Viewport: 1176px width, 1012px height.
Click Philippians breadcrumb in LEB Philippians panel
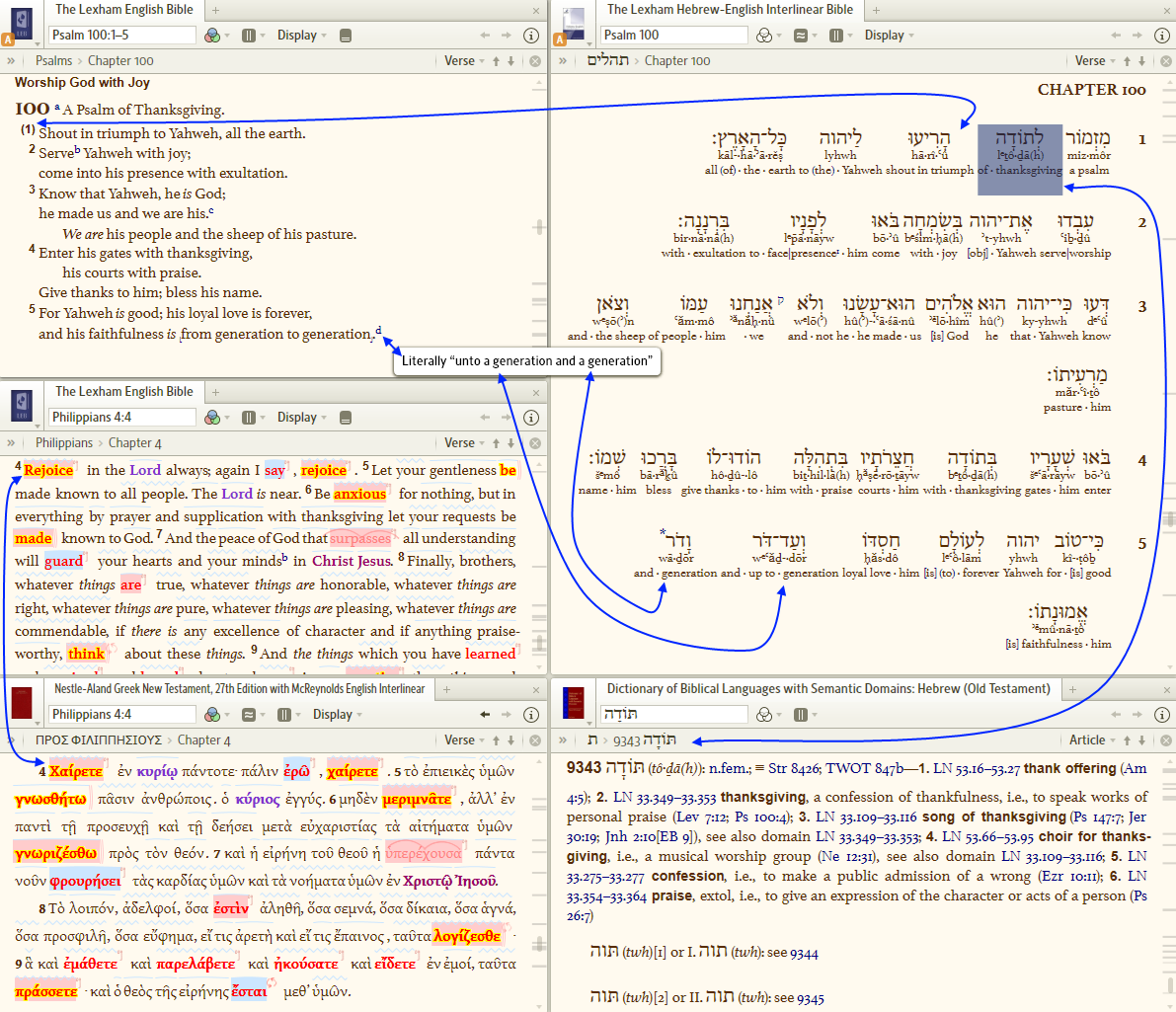64,442
